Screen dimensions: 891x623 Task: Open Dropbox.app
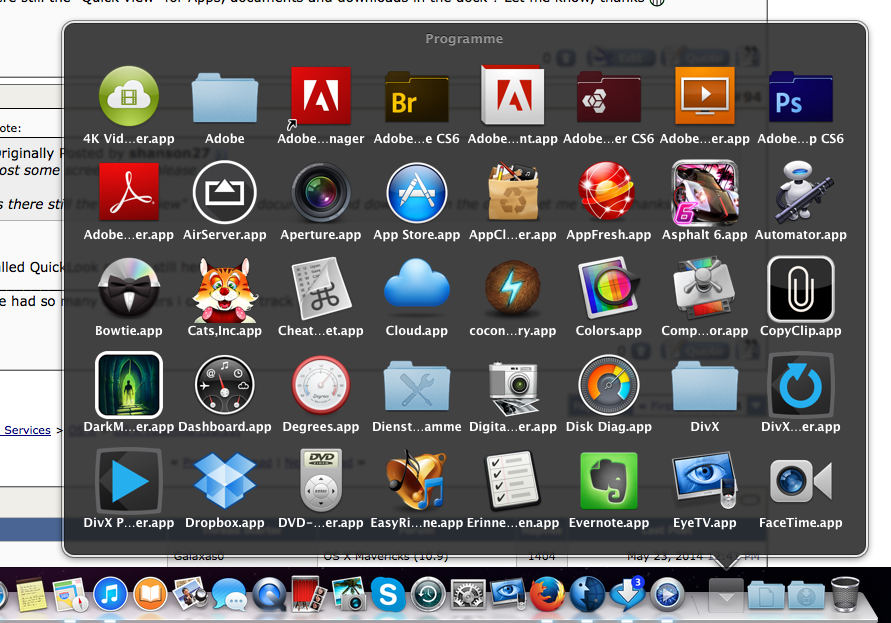point(224,480)
